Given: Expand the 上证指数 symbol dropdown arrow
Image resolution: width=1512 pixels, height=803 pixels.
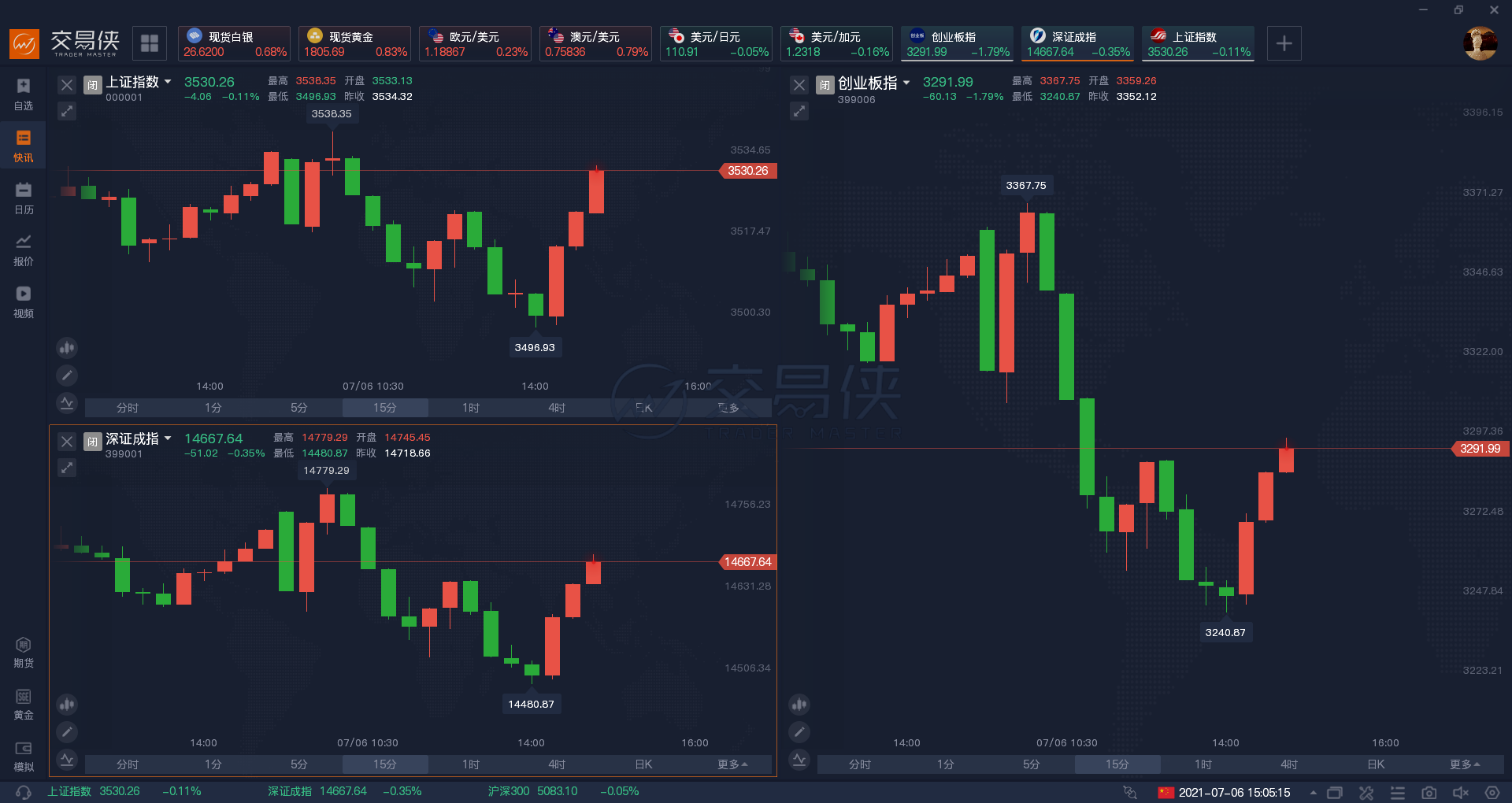Looking at the screenshot, I should pos(168,82).
